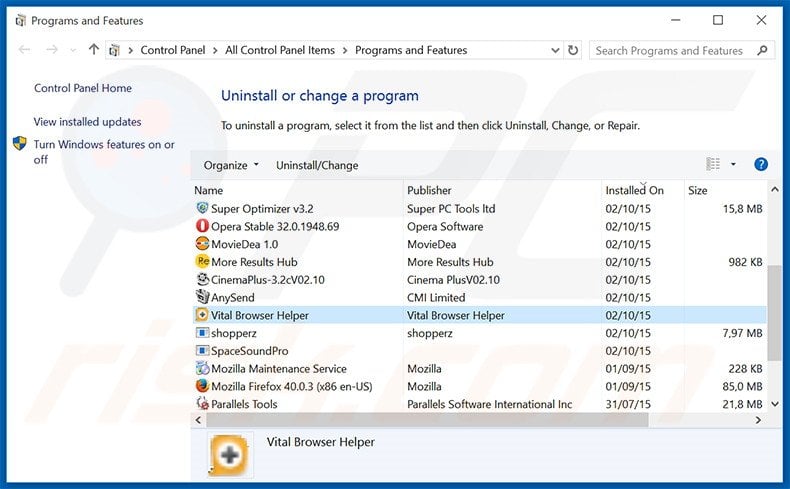Viewport: 790px width, 489px height.
Task: Select the More Results Hub entry
Action: [x=479, y=262]
